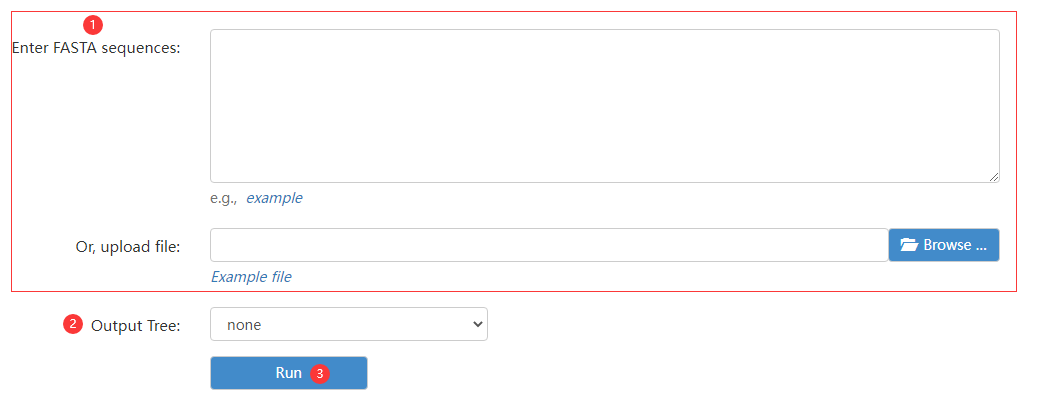The image size is (1041, 412).
Task: Click the "Output Tree:" label
Action: [x=135, y=326]
